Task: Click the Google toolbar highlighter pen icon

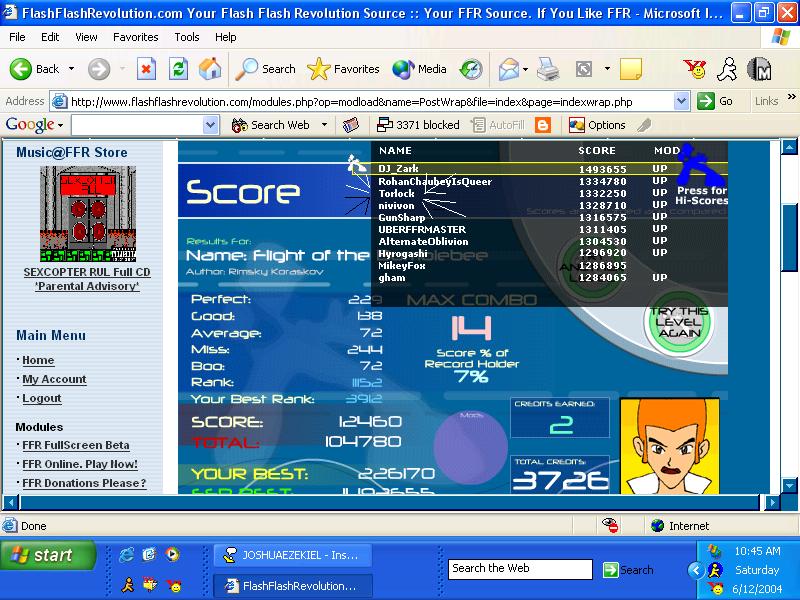Action: tap(644, 125)
